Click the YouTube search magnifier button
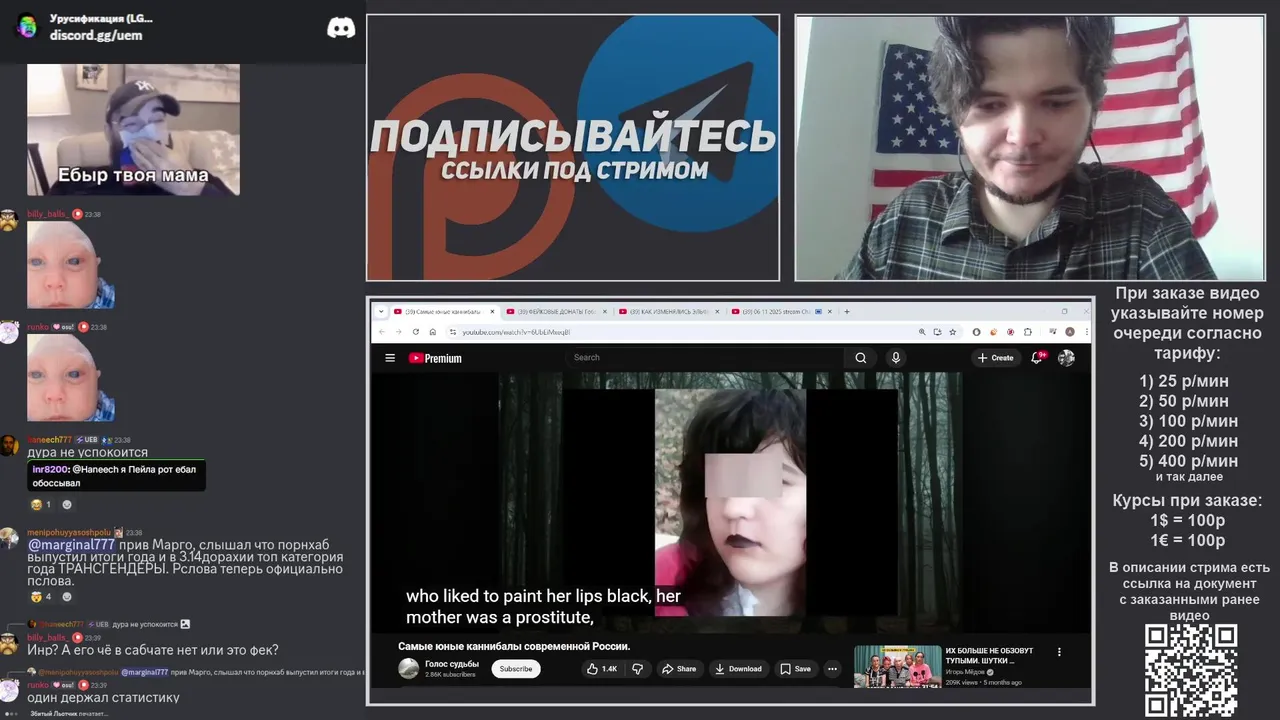The height and width of the screenshot is (720, 1280). tap(860, 358)
